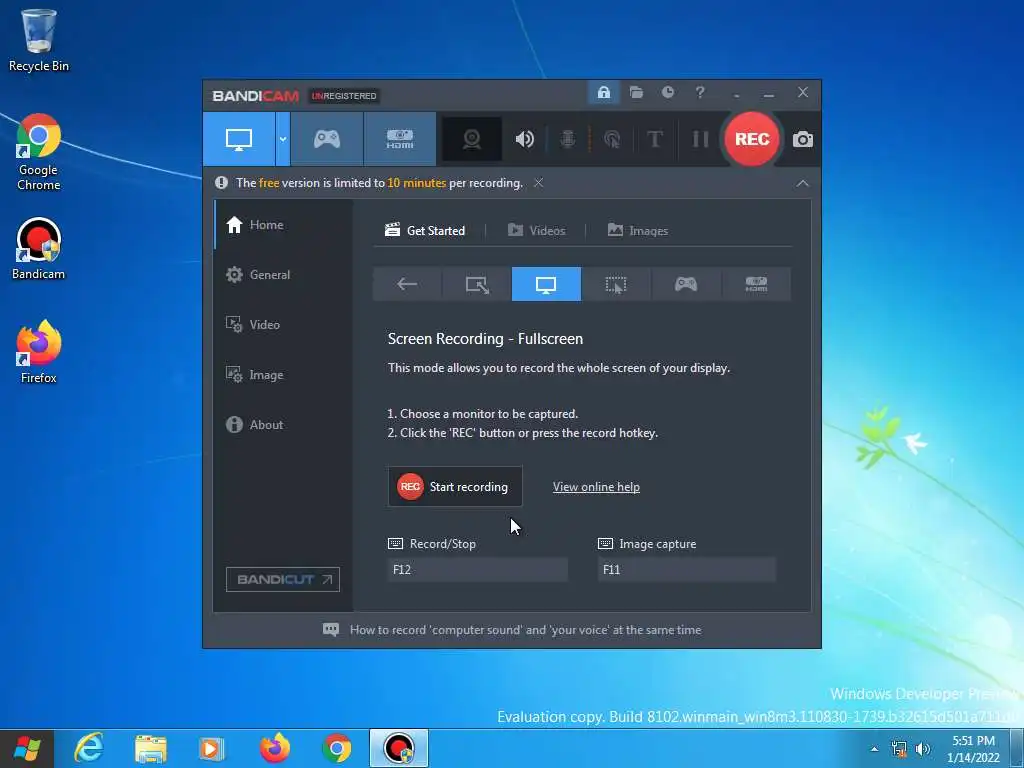The height and width of the screenshot is (768, 1024).
Task: Click the Bandicam taskbar button
Action: [399, 748]
